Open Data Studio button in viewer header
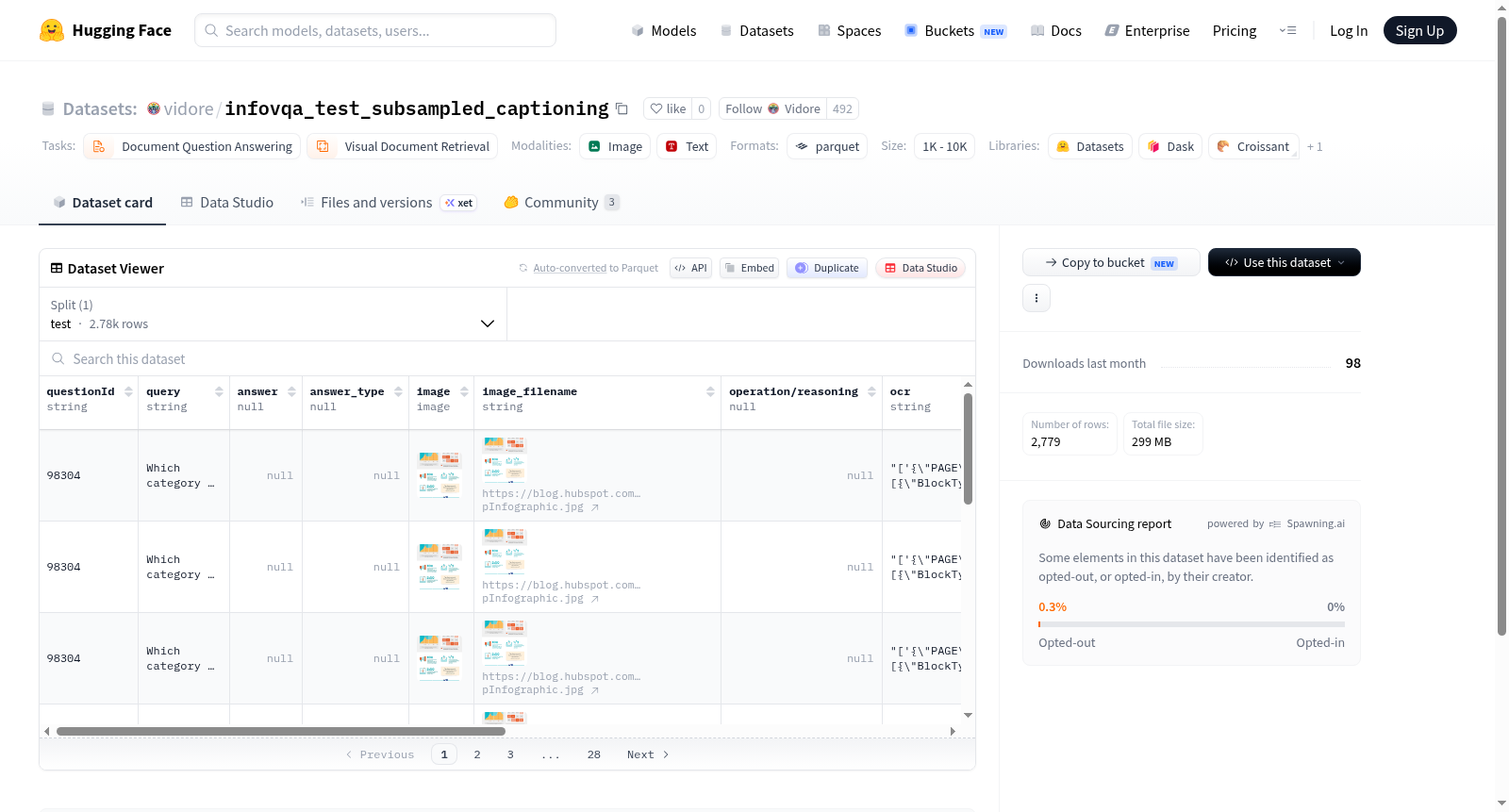This screenshot has width=1509, height=812. [920, 268]
